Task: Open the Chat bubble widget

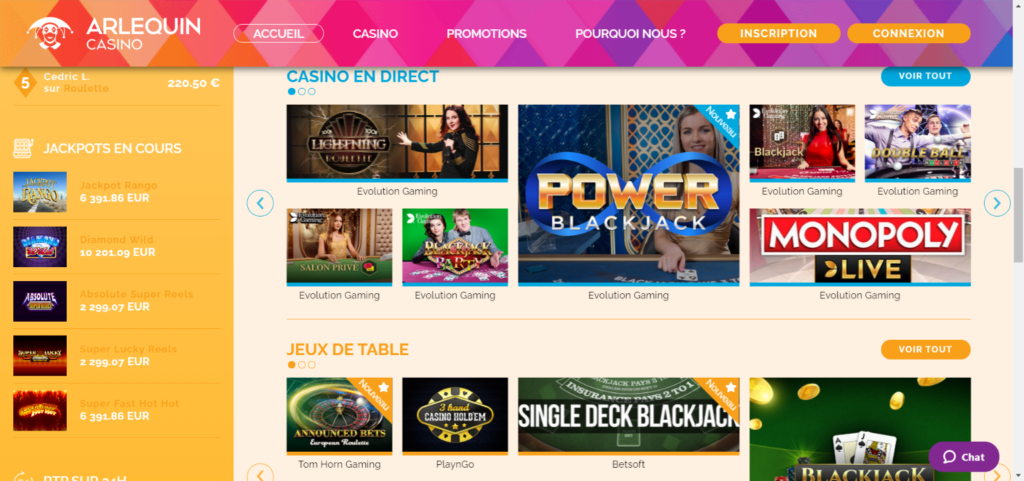Action: (x=963, y=457)
